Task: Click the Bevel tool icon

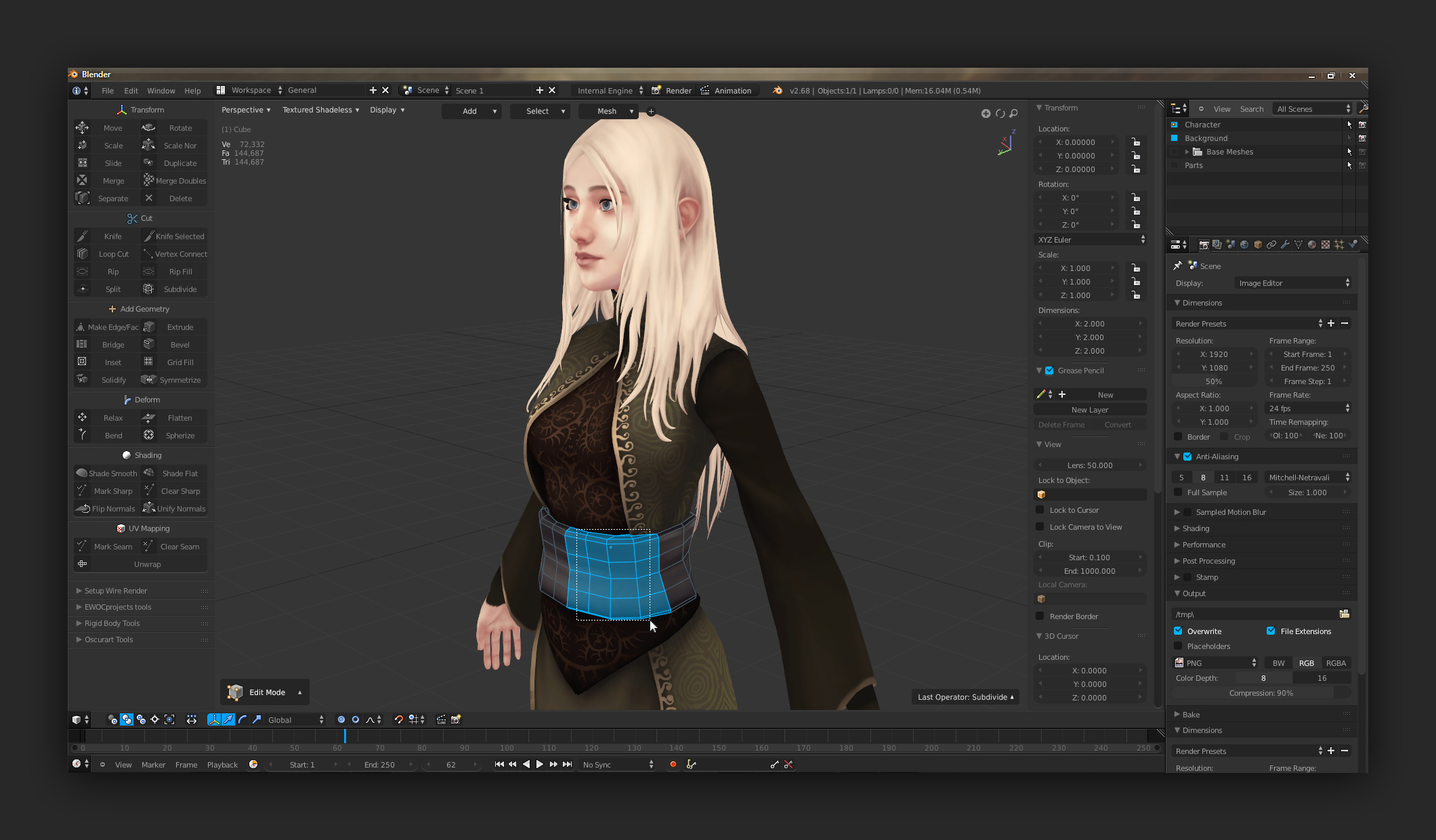Action: [x=149, y=345]
